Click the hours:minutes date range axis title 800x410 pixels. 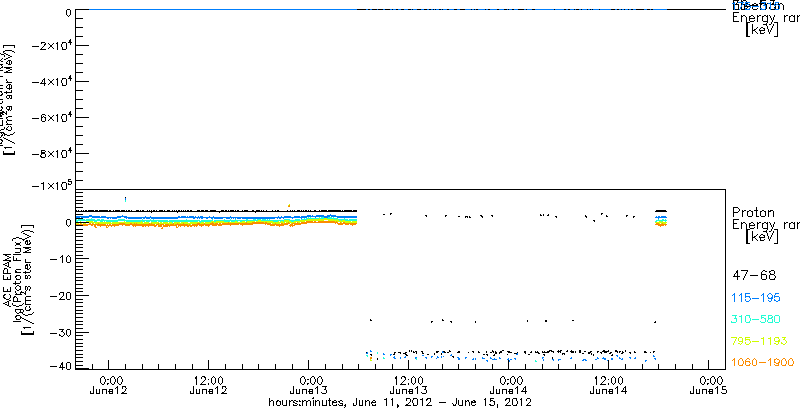tap(401, 403)
